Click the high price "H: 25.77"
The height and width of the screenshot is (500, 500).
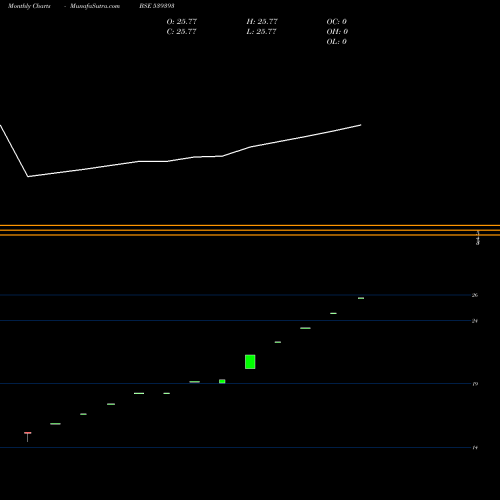point(262,21)
